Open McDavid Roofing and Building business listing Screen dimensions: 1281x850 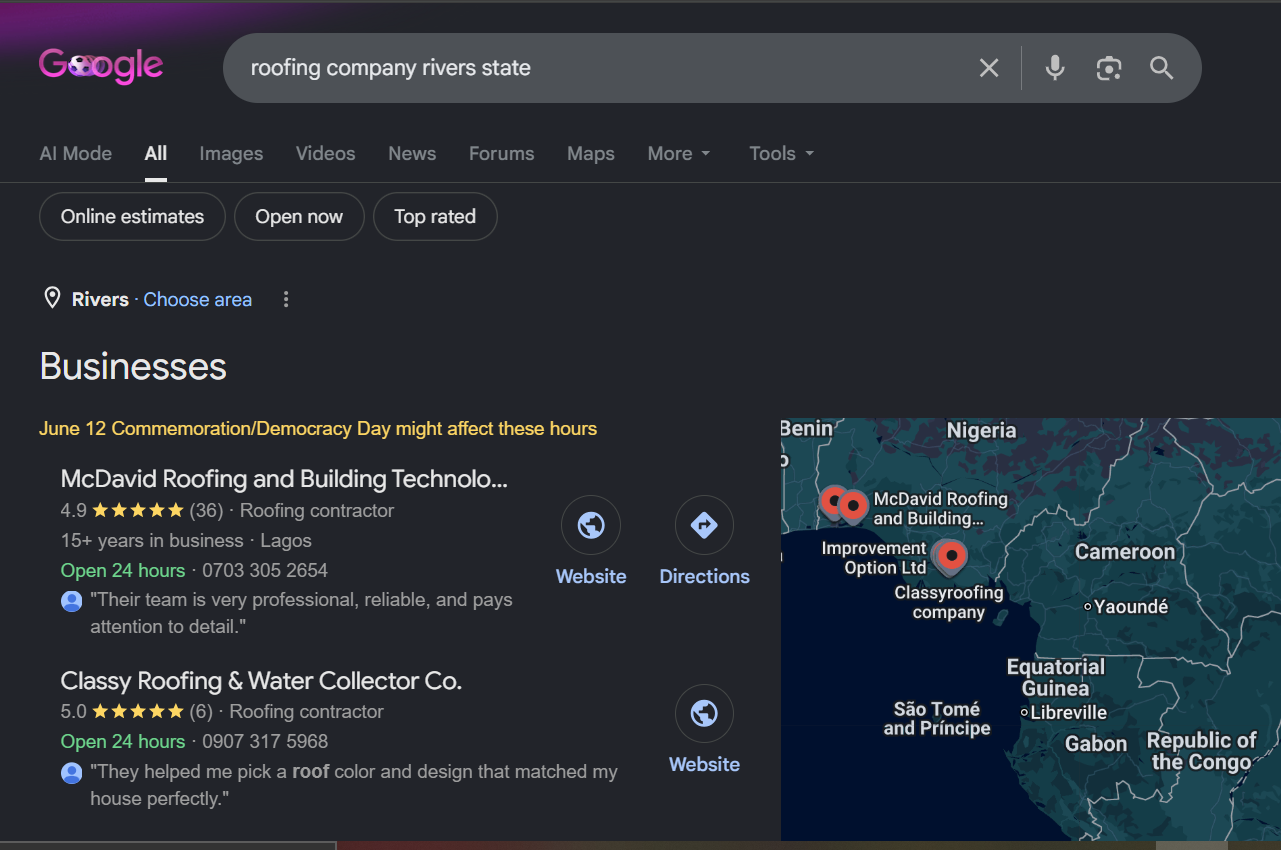click(x=284, y=478)
